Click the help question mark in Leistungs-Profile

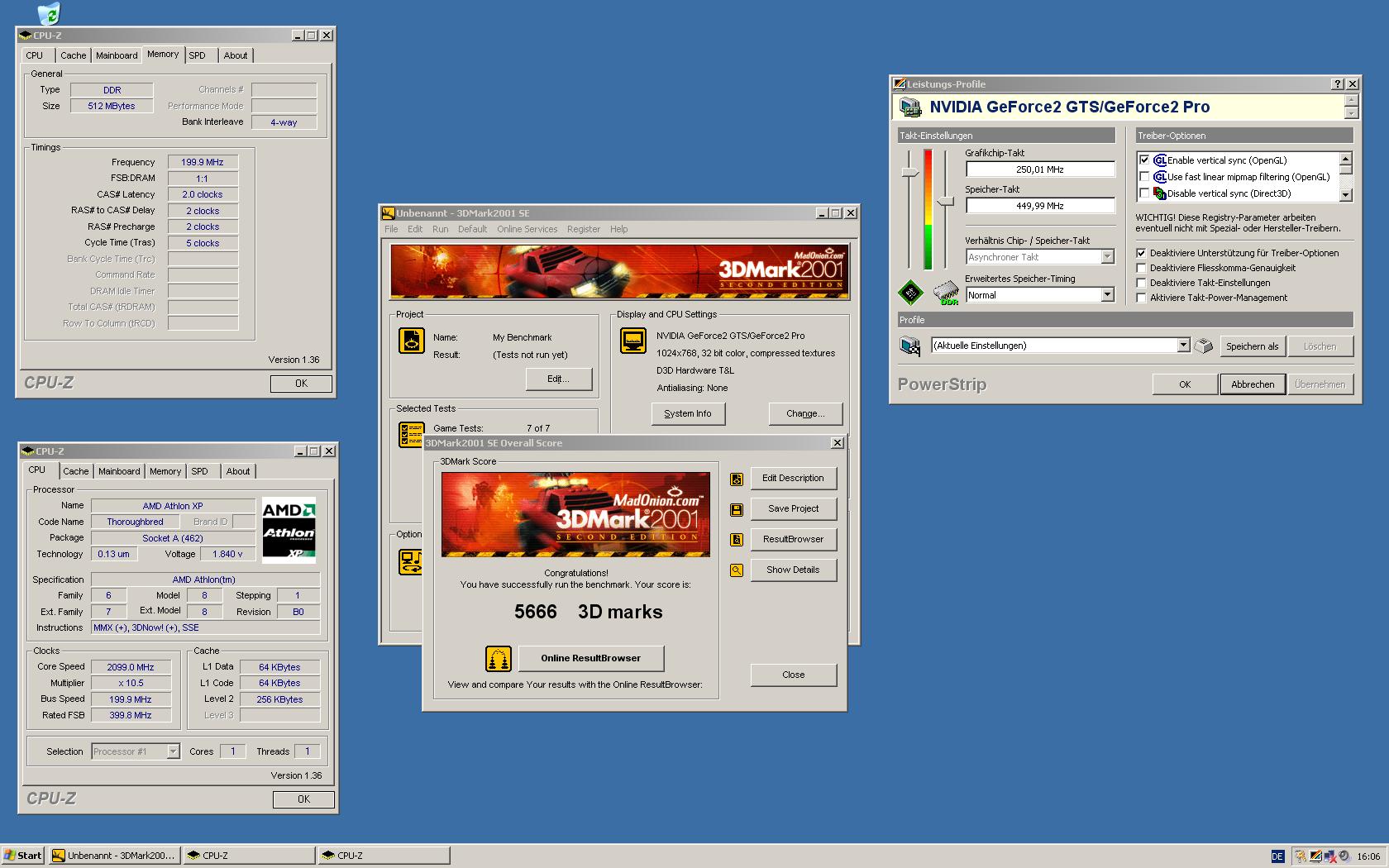pos(1338,84)
